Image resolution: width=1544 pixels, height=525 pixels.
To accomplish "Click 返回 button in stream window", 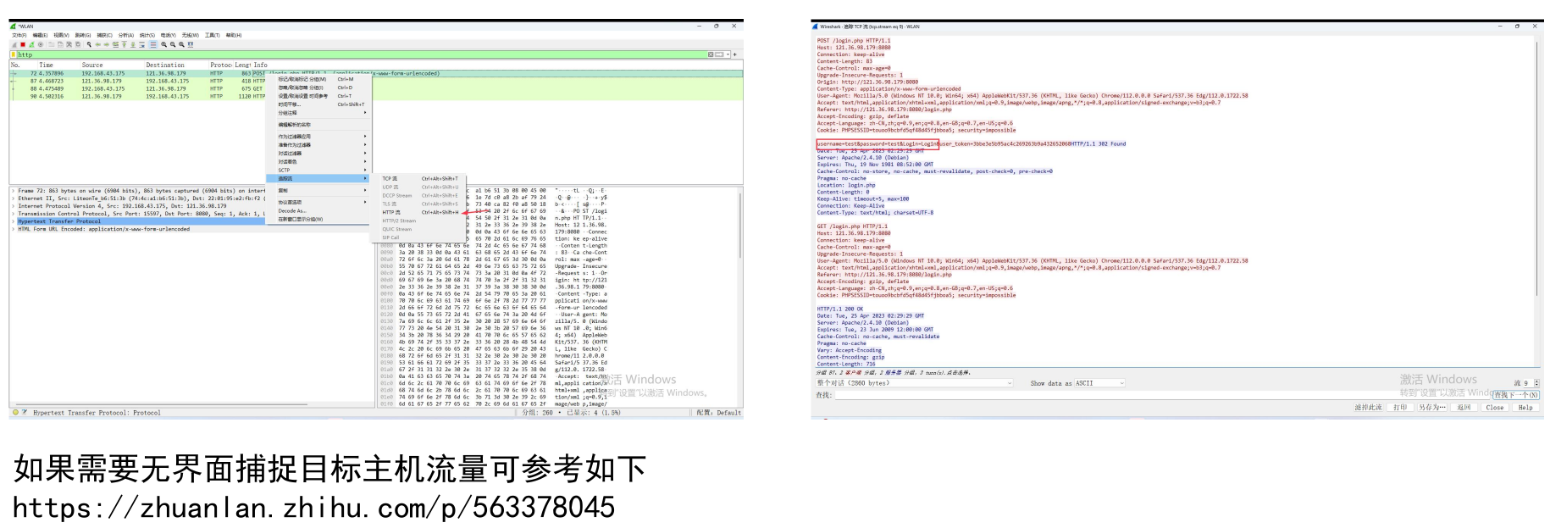I will 1464,408.
